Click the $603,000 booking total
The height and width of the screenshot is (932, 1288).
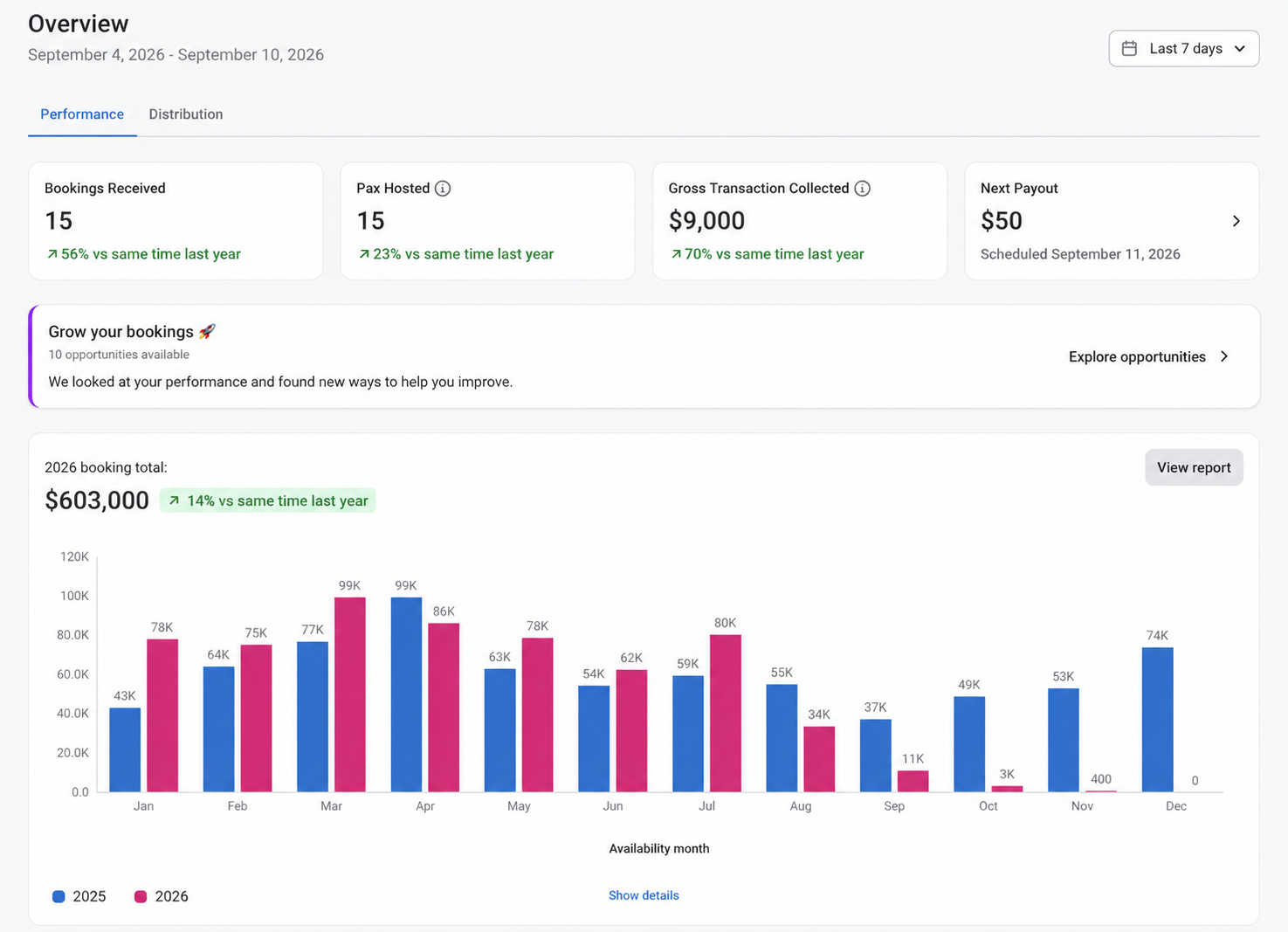[97, 501]
